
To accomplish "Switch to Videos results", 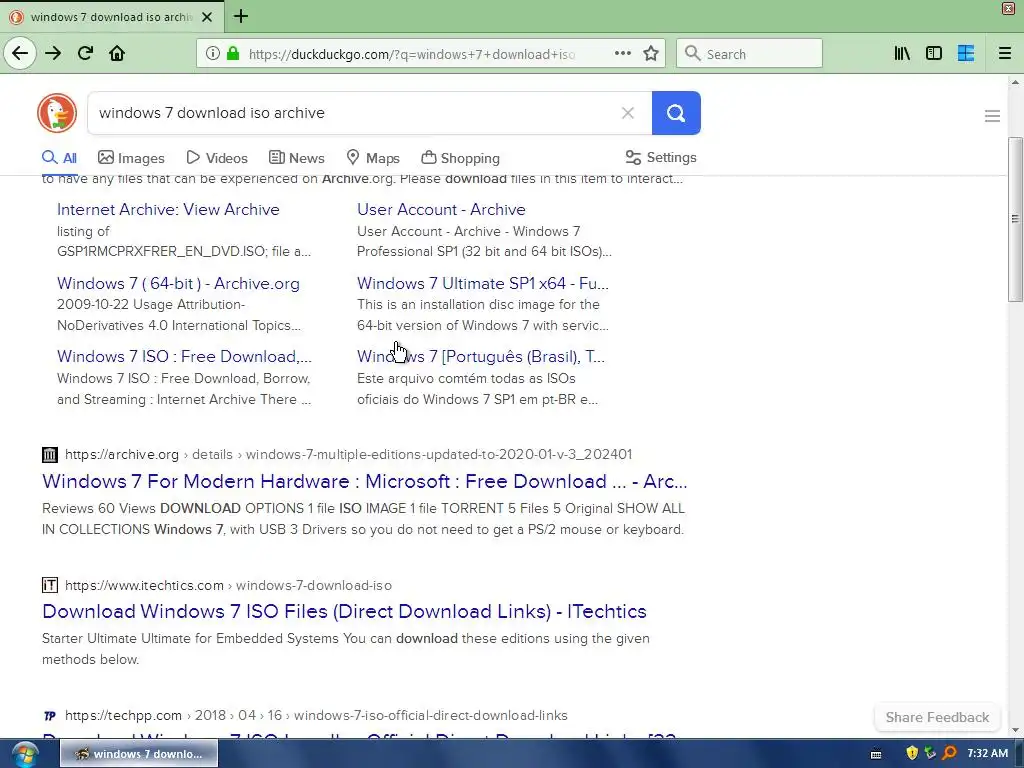I will point(217,158).
